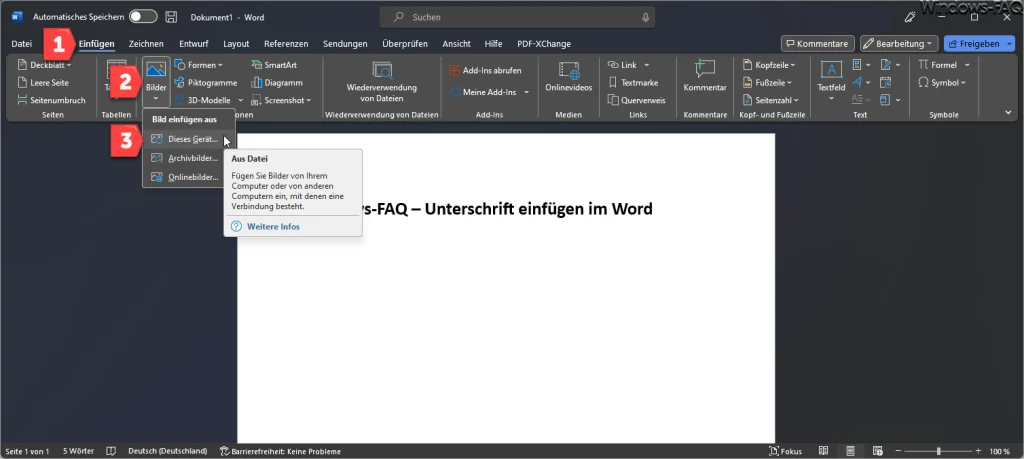Screen dimensions: 1024x459
Task: Click Deutsch (Deutschland) language in status bar
Action: coord(168,451)
